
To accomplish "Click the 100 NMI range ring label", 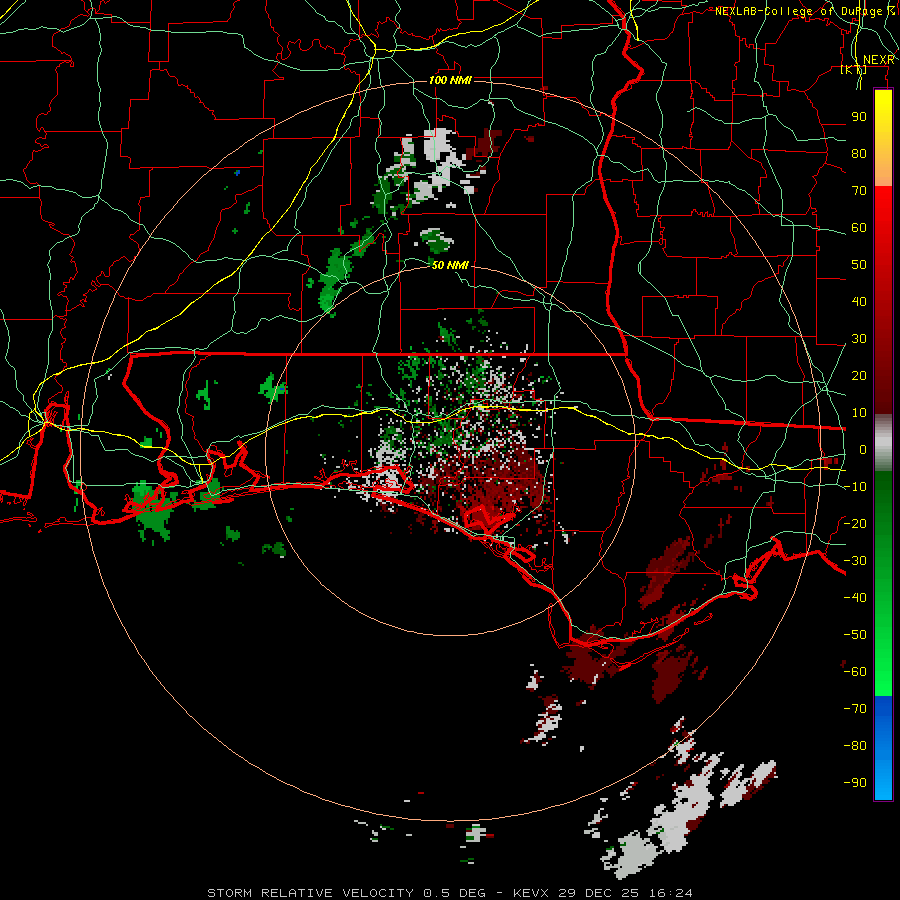I will (450, 80).
